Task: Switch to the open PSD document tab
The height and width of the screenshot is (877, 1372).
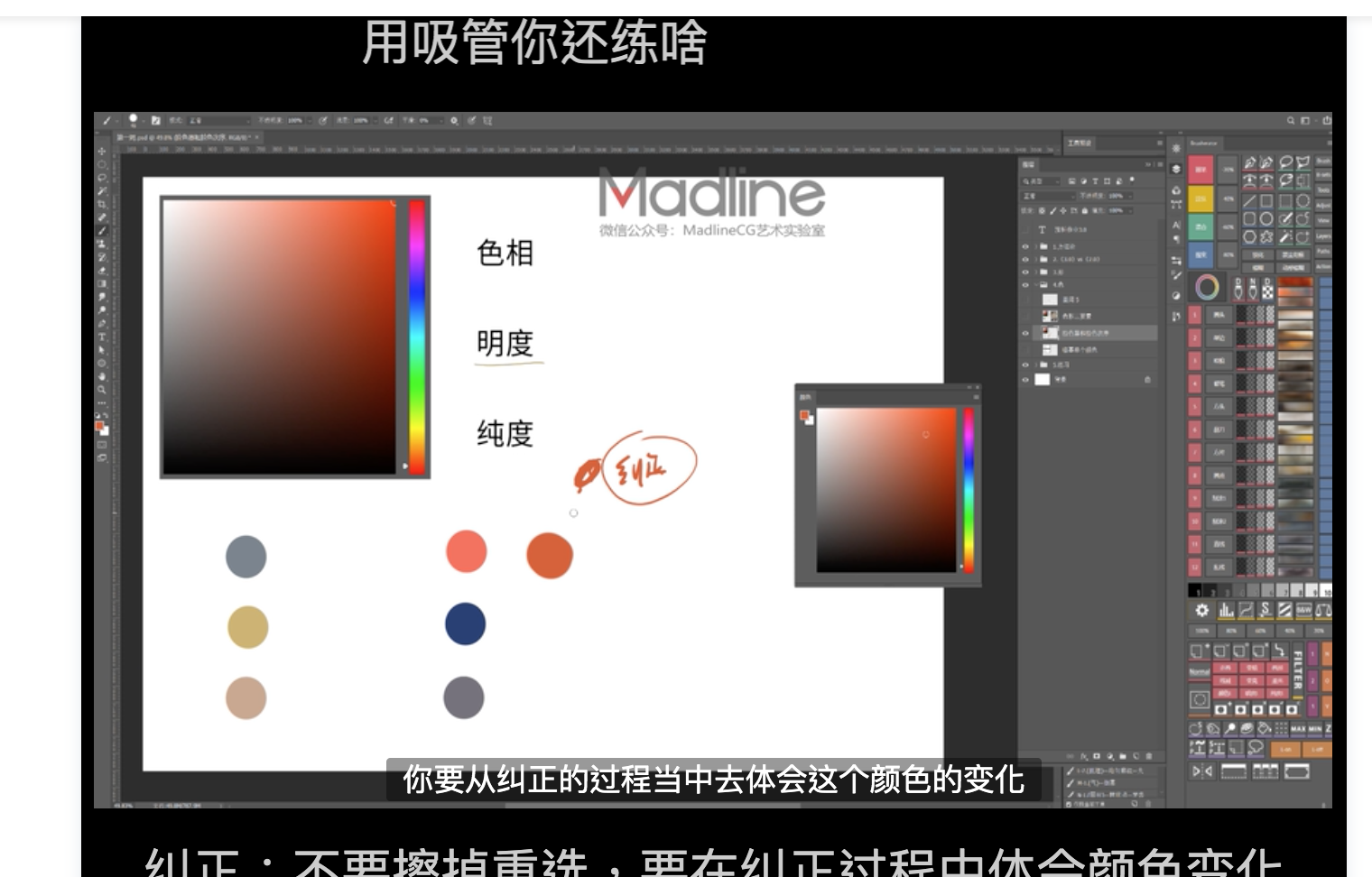Action: [187, 137]
